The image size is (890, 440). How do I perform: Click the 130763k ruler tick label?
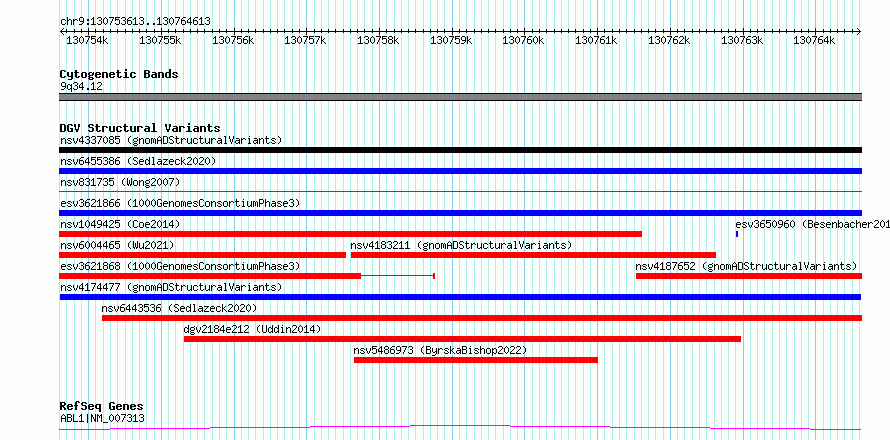click(742, 40)
